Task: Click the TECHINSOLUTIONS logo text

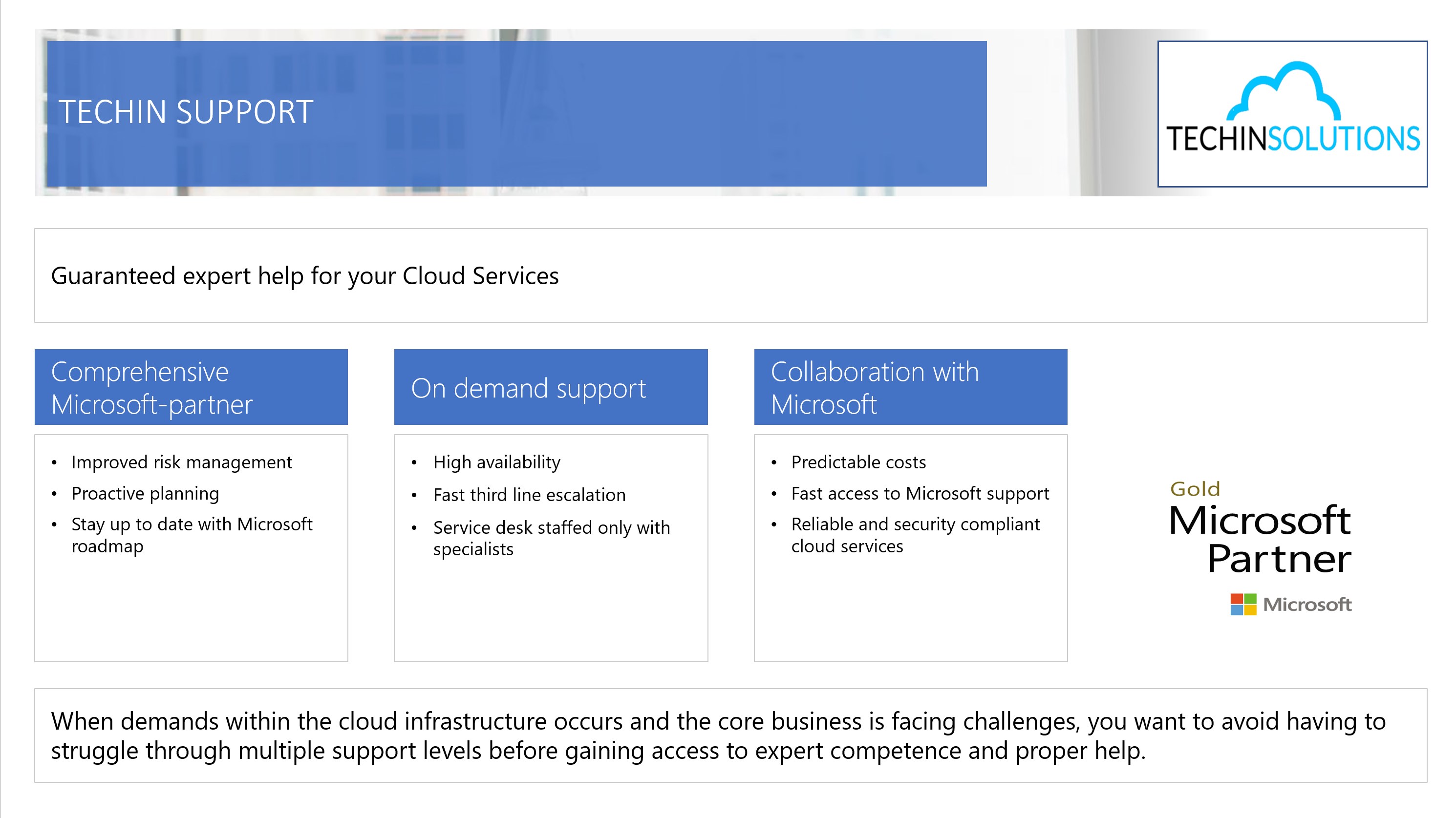Action: (x=1293, y=139)
